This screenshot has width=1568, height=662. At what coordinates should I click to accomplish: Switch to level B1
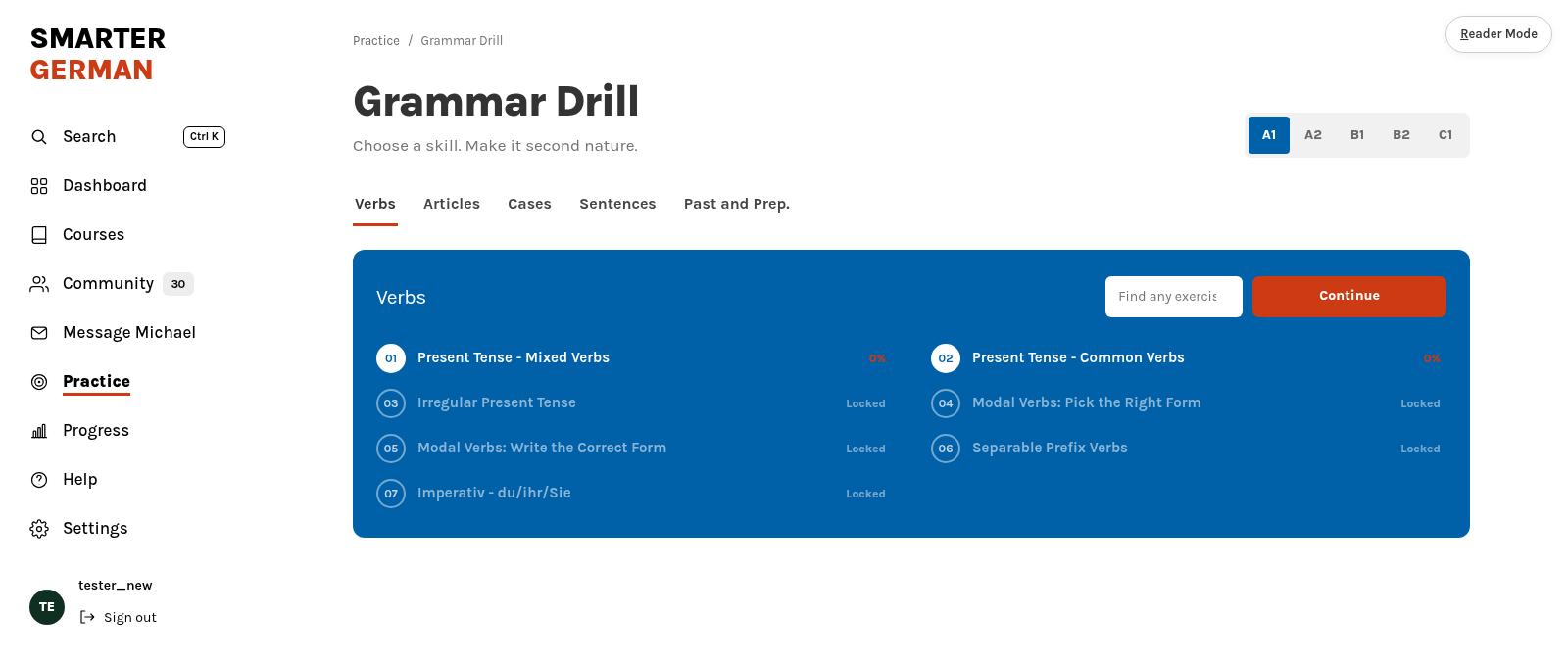pyautogui.click(x=1357, y=135)
